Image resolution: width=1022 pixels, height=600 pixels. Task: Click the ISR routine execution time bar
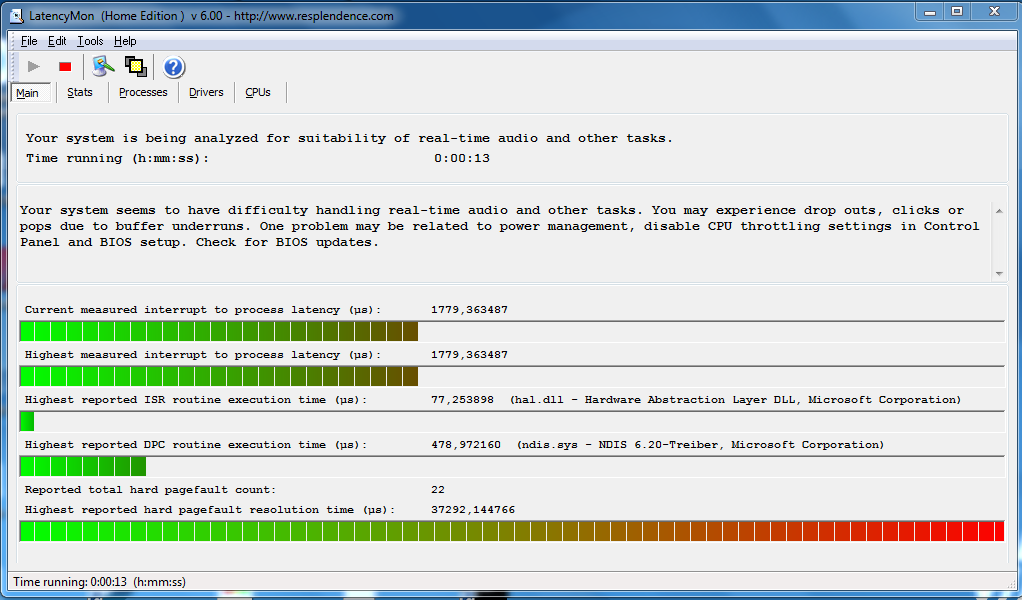click(x=512, y=421)
